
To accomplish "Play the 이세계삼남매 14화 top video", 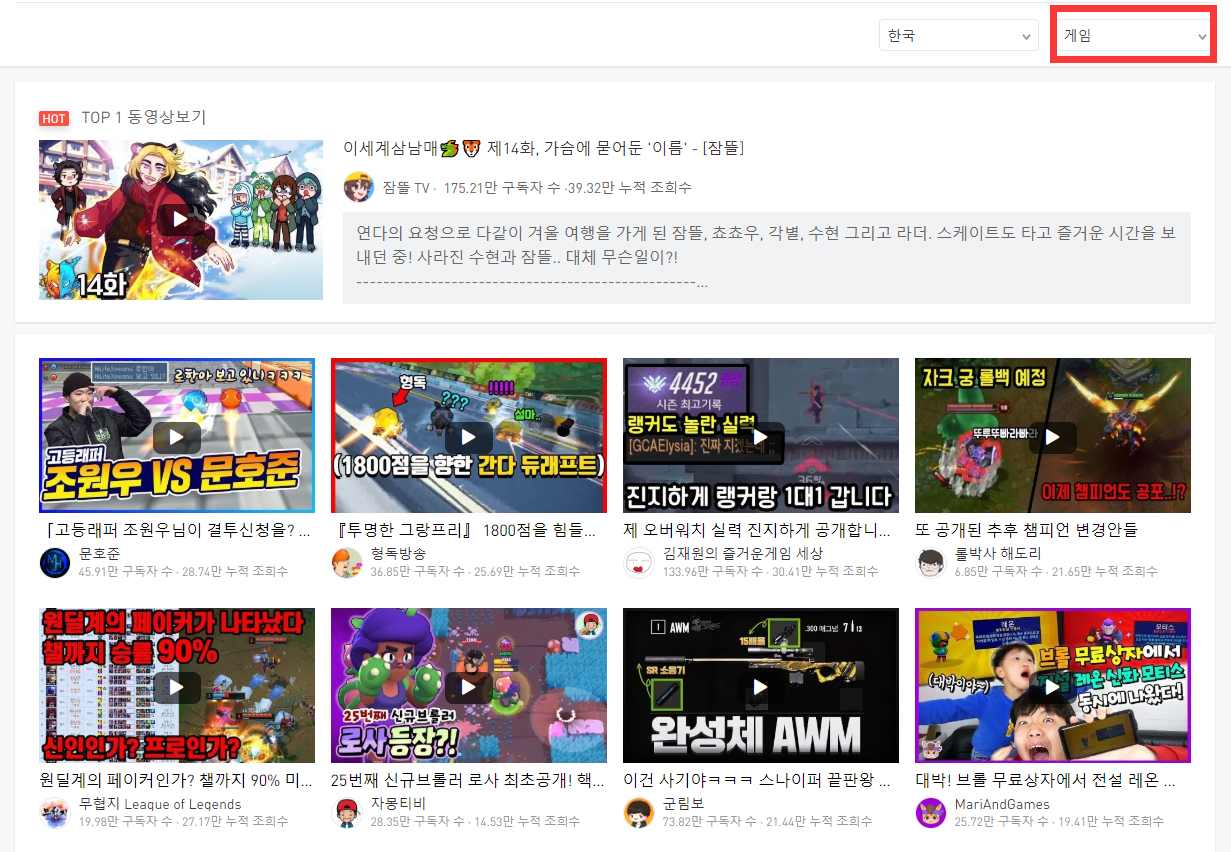I will [x=181, y=220].
